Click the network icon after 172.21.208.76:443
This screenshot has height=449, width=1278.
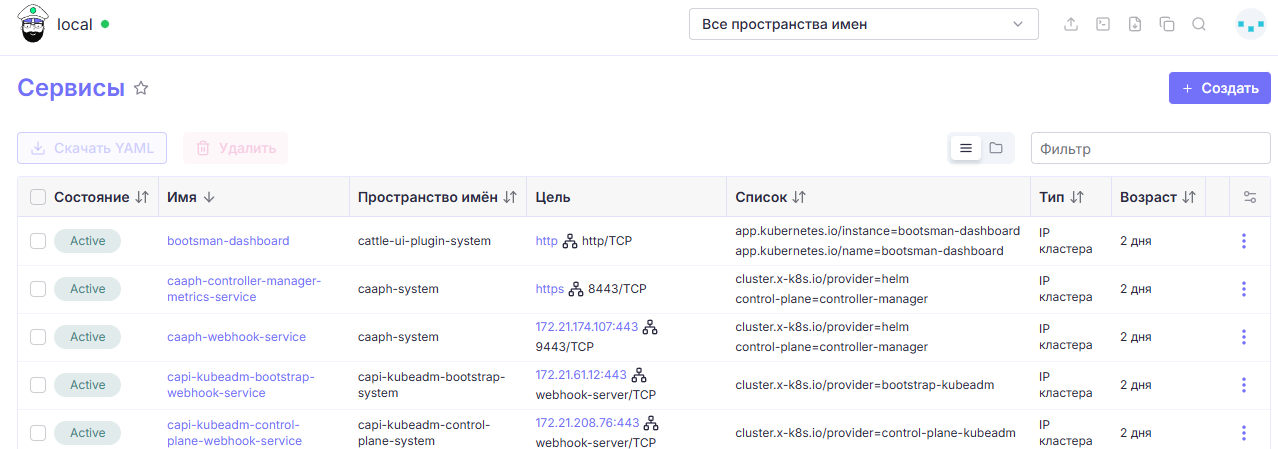651,423
